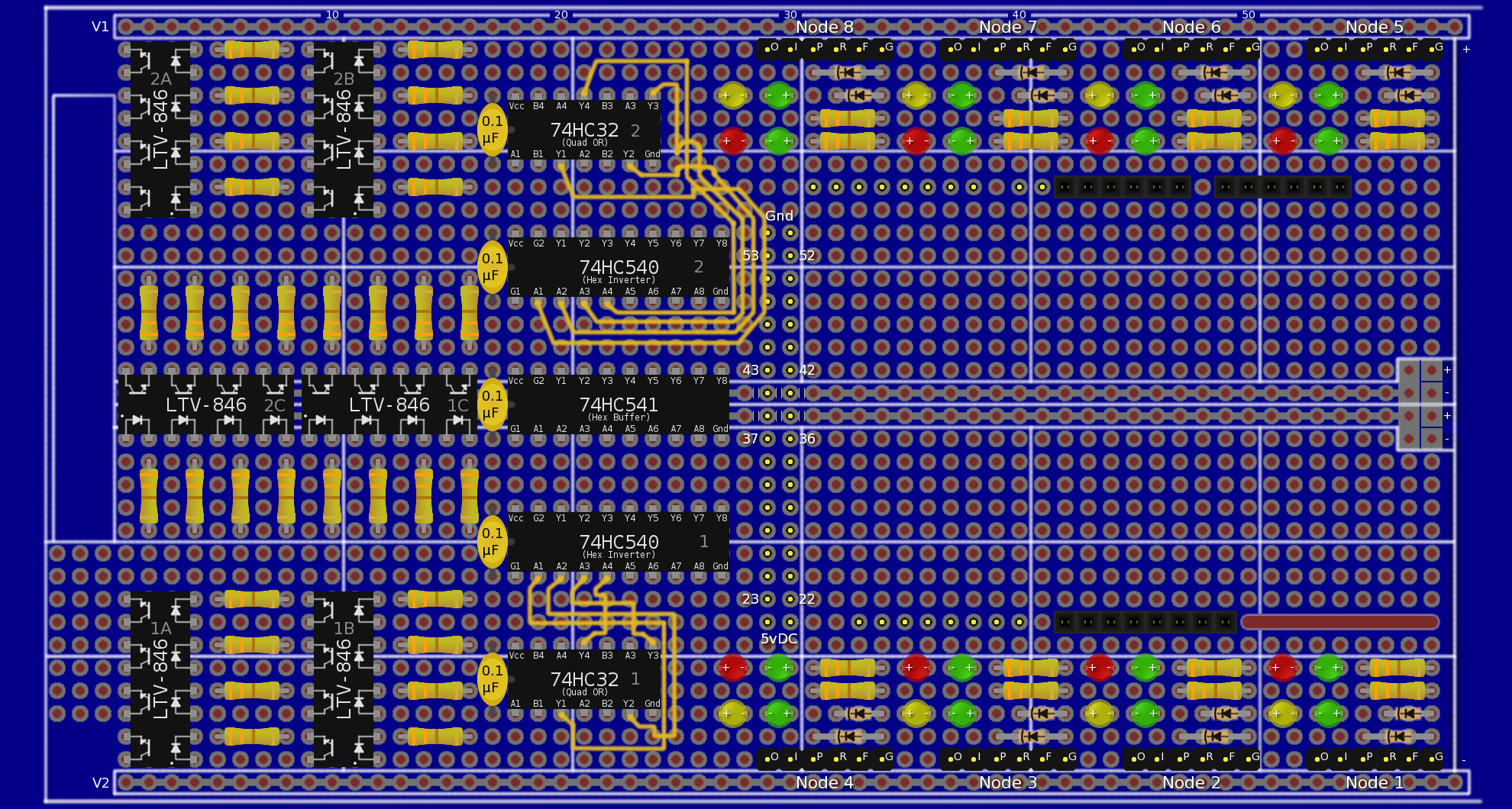
Task: Click pin number 53 label
Action: click(x=751, y=256)
